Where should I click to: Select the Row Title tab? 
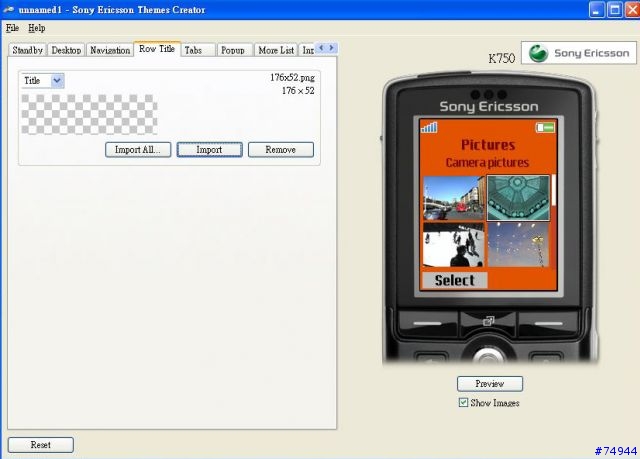157,49
